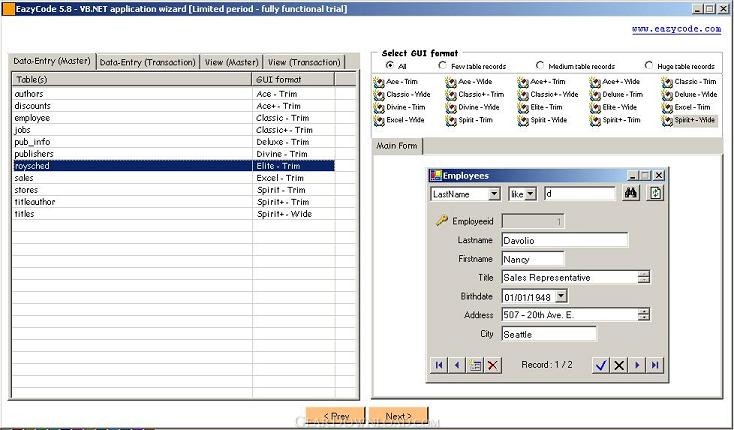Select the Main Form tab

tap(397, 146)
